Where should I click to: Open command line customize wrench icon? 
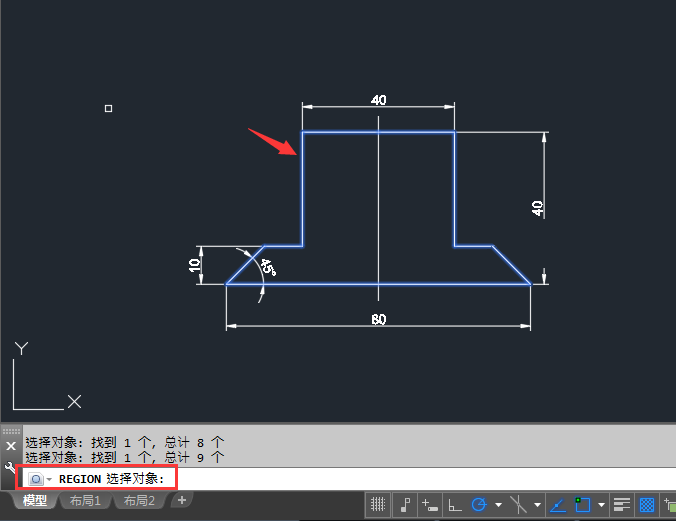pyautogui.click(x=9, y=467)
